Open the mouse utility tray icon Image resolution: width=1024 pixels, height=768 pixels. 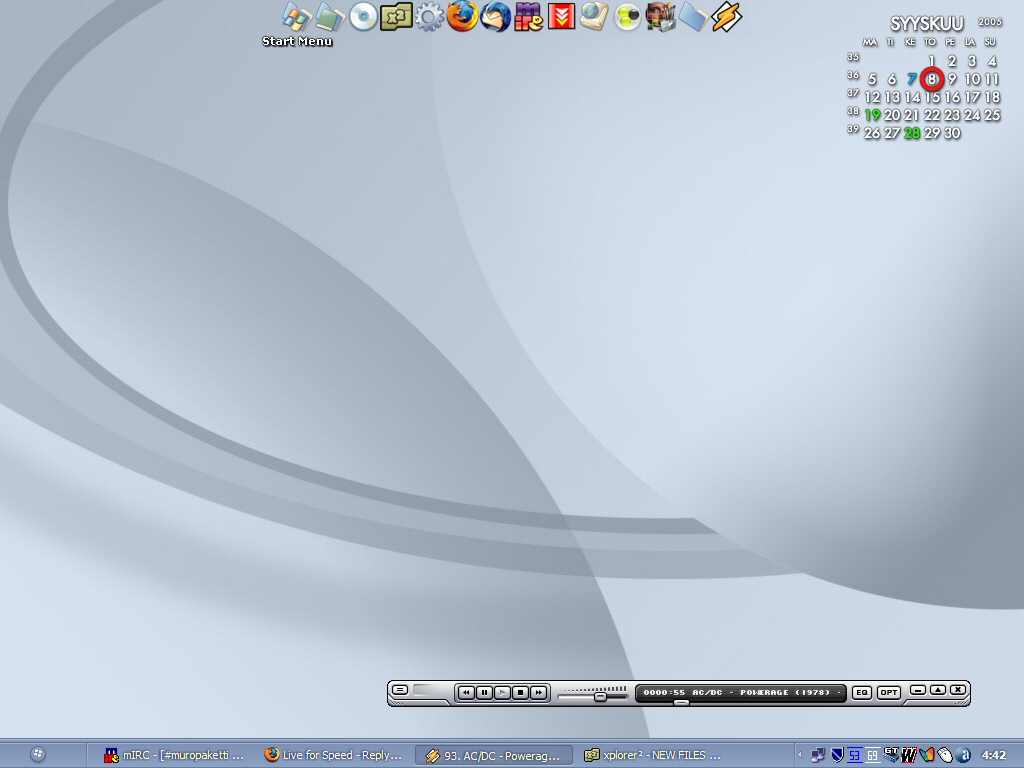pyautogui.click(x=945, y=755)
